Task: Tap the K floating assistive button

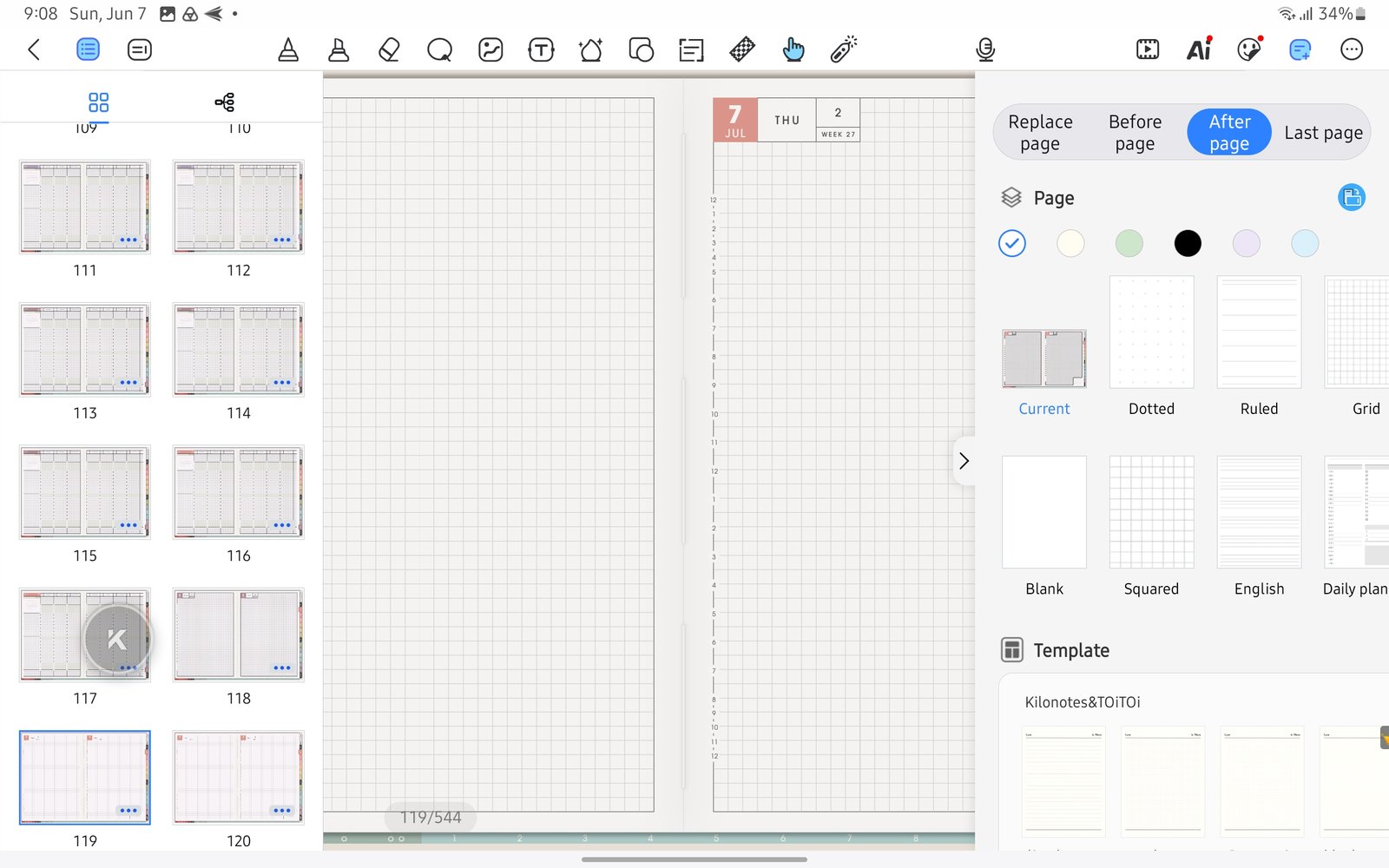Action: click(x=117, y=640)
